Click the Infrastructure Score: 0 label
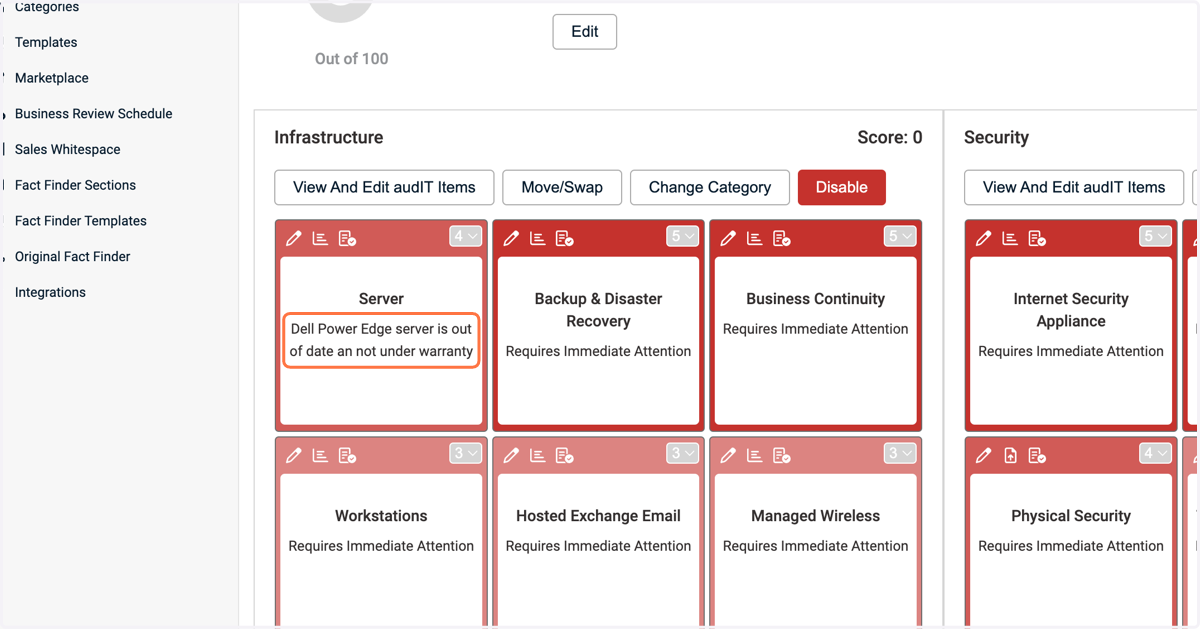The image size is (1200, 629). (890, 138)
